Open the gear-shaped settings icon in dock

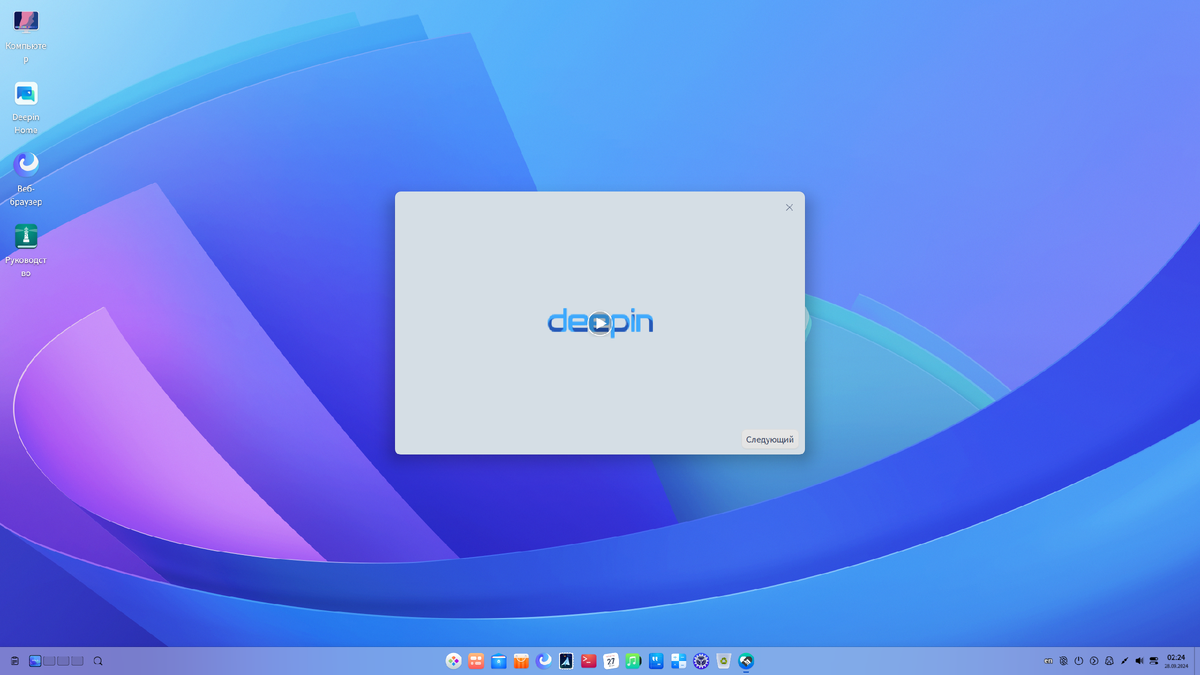pos(701,661)
